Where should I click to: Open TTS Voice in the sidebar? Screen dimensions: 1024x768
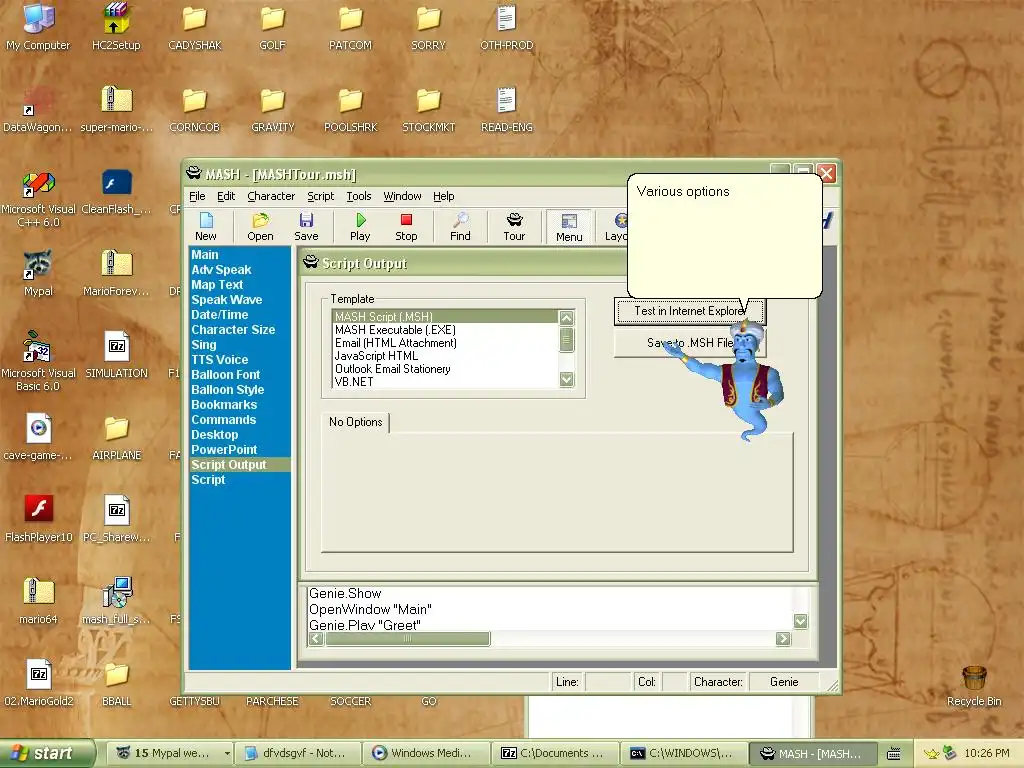219,360
